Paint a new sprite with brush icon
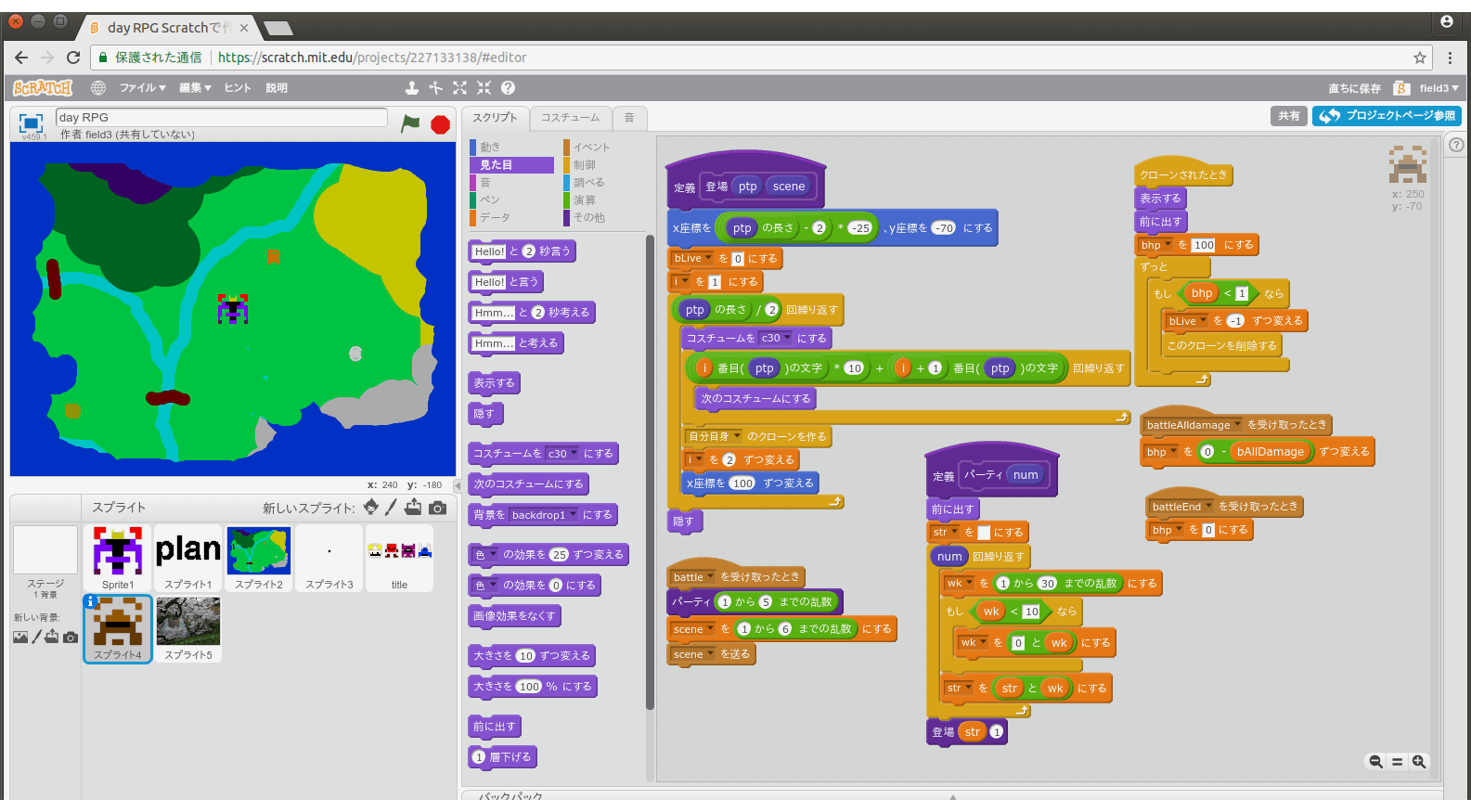Image resolution: width=1471 pixels, height=812 pixels. (x=391, y=507)
